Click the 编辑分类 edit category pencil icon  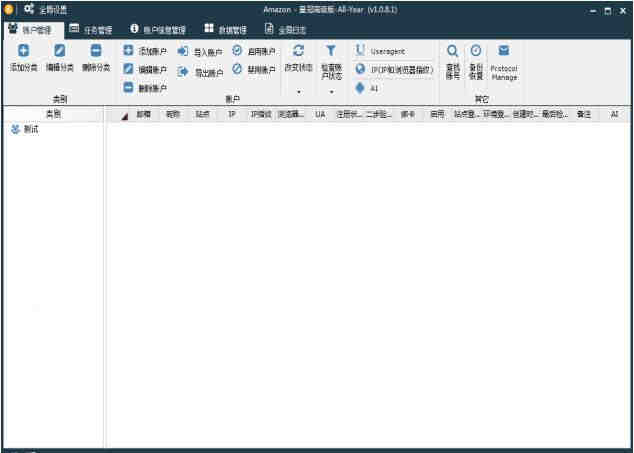59,51
